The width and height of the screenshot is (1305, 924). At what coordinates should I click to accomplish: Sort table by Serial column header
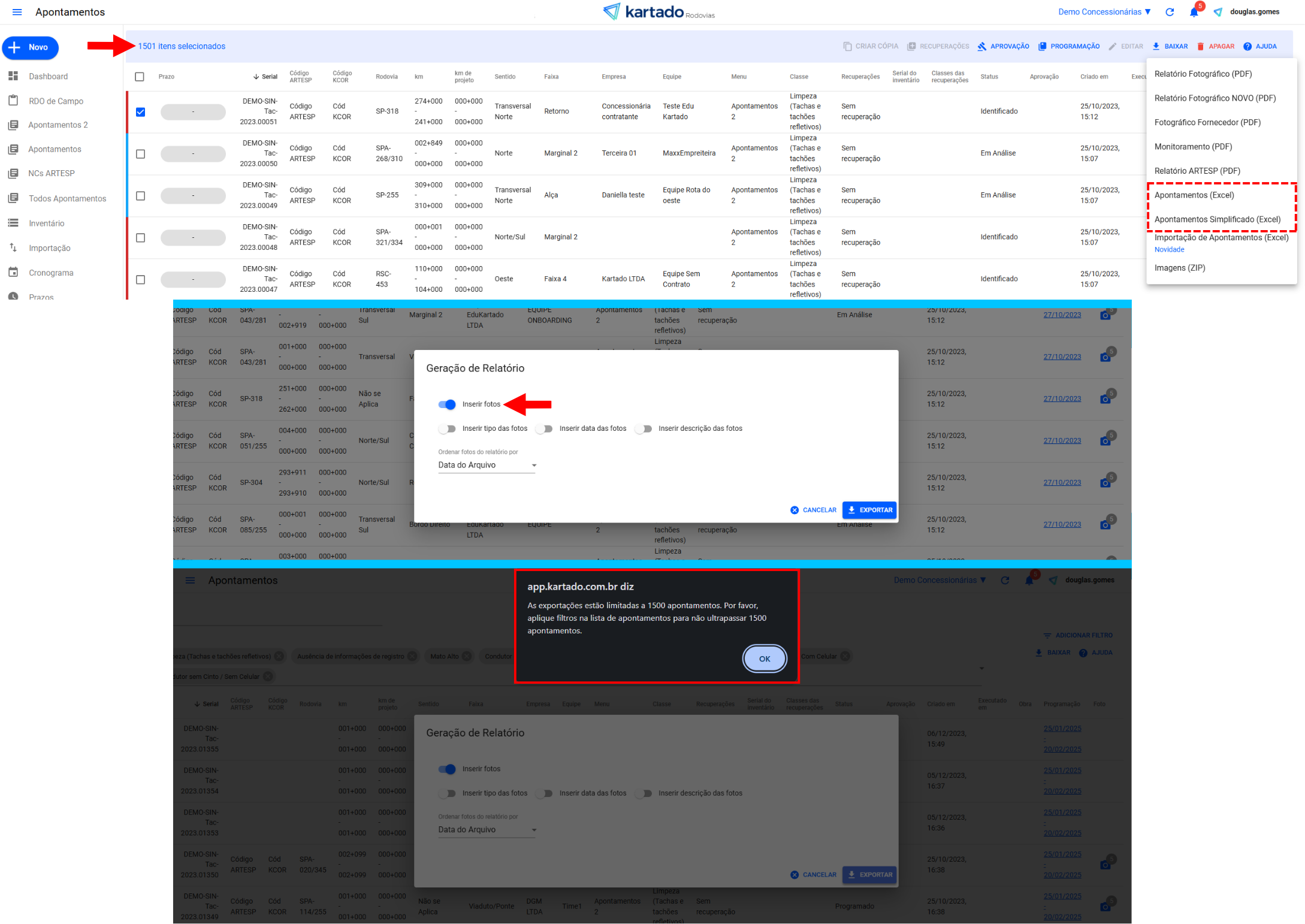click(x=269, y=77)
